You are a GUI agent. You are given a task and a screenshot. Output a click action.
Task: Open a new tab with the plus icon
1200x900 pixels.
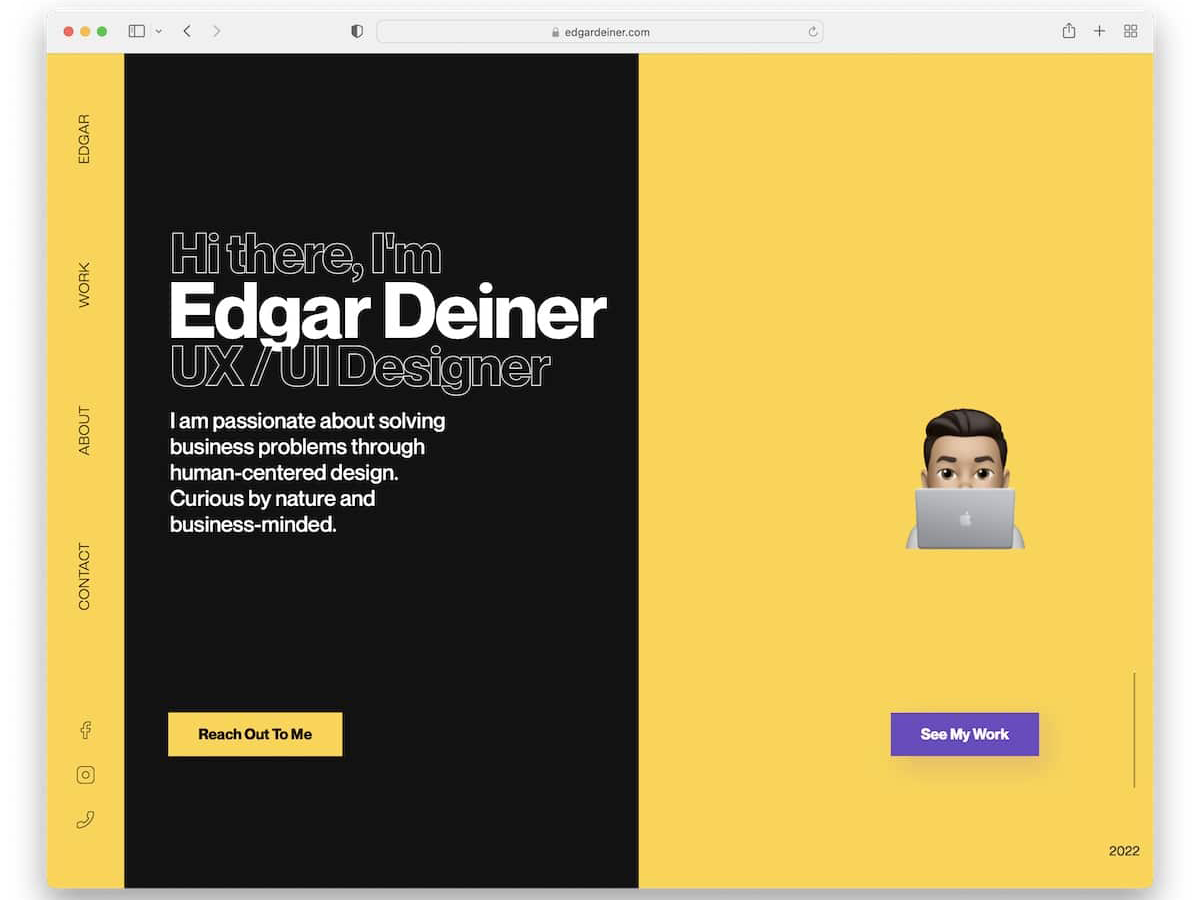tap(1099, 31)
